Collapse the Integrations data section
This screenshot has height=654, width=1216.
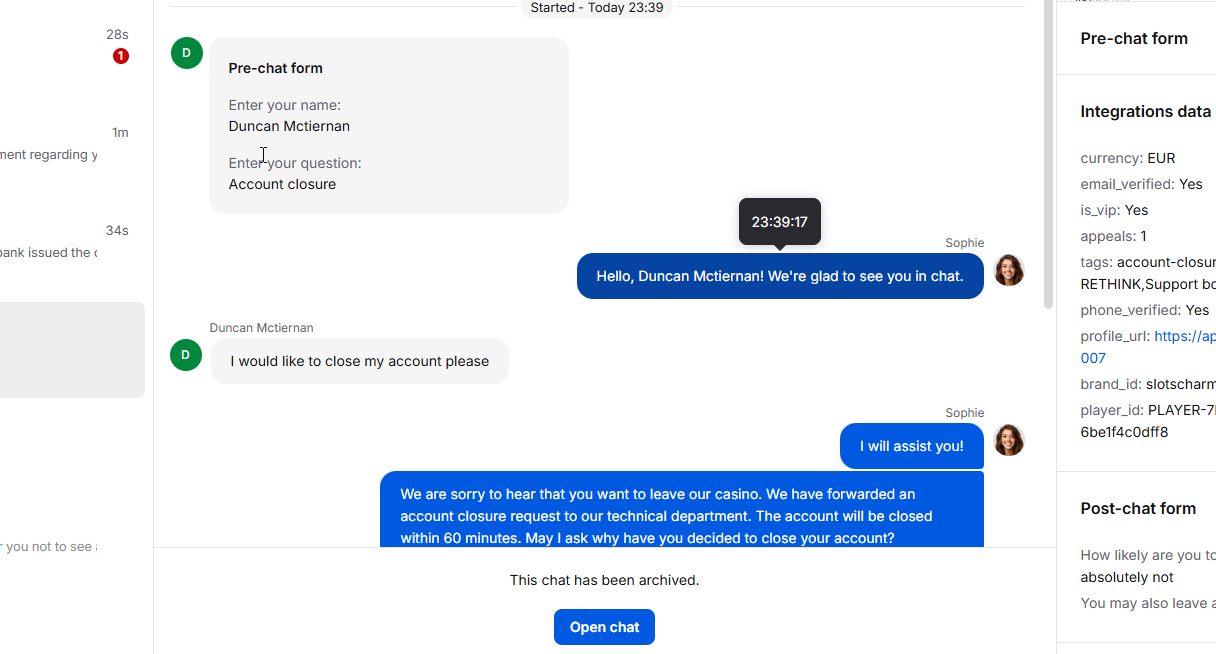(1145, 111)
